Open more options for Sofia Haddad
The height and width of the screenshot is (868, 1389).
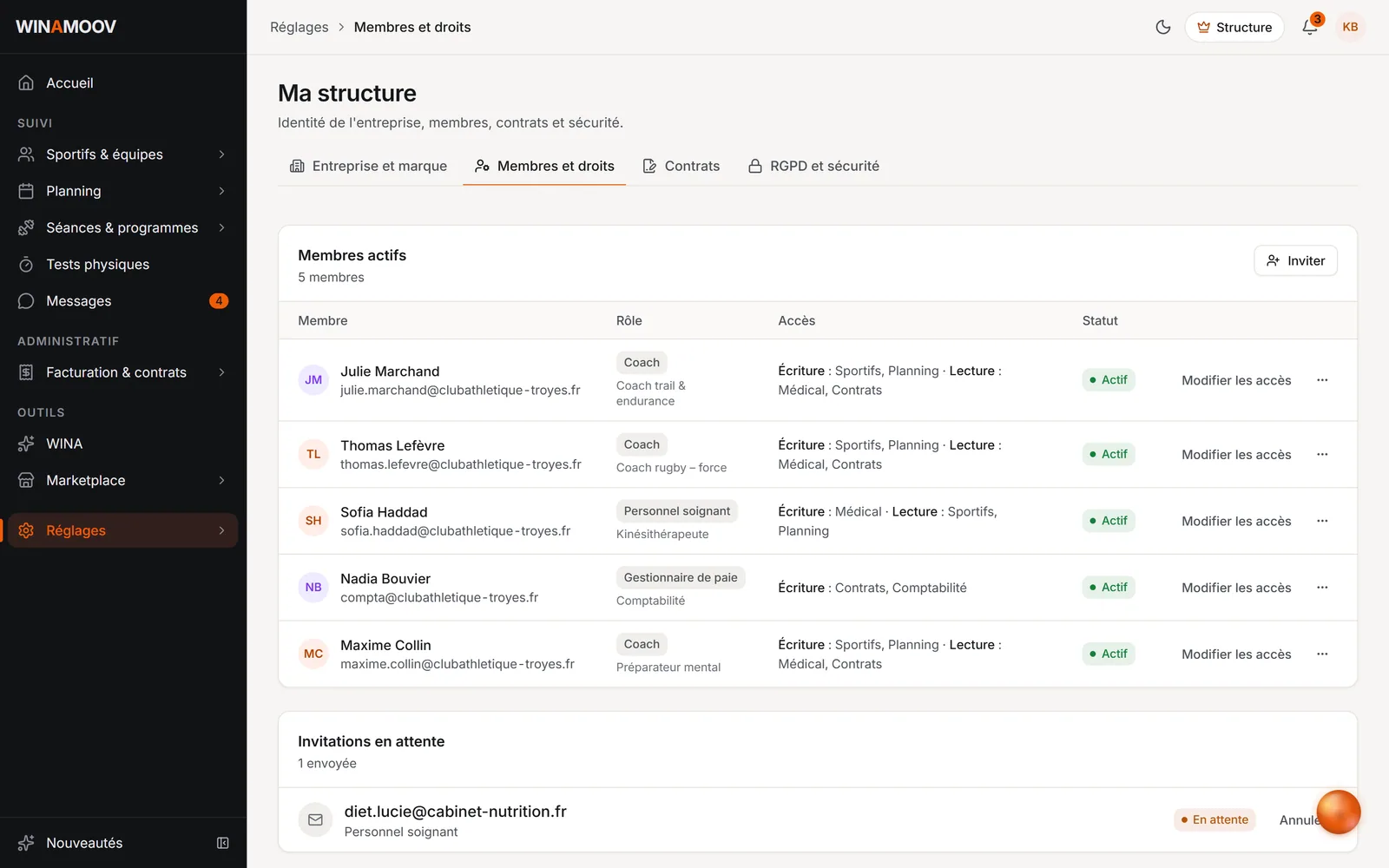[x=1322, y=521]
